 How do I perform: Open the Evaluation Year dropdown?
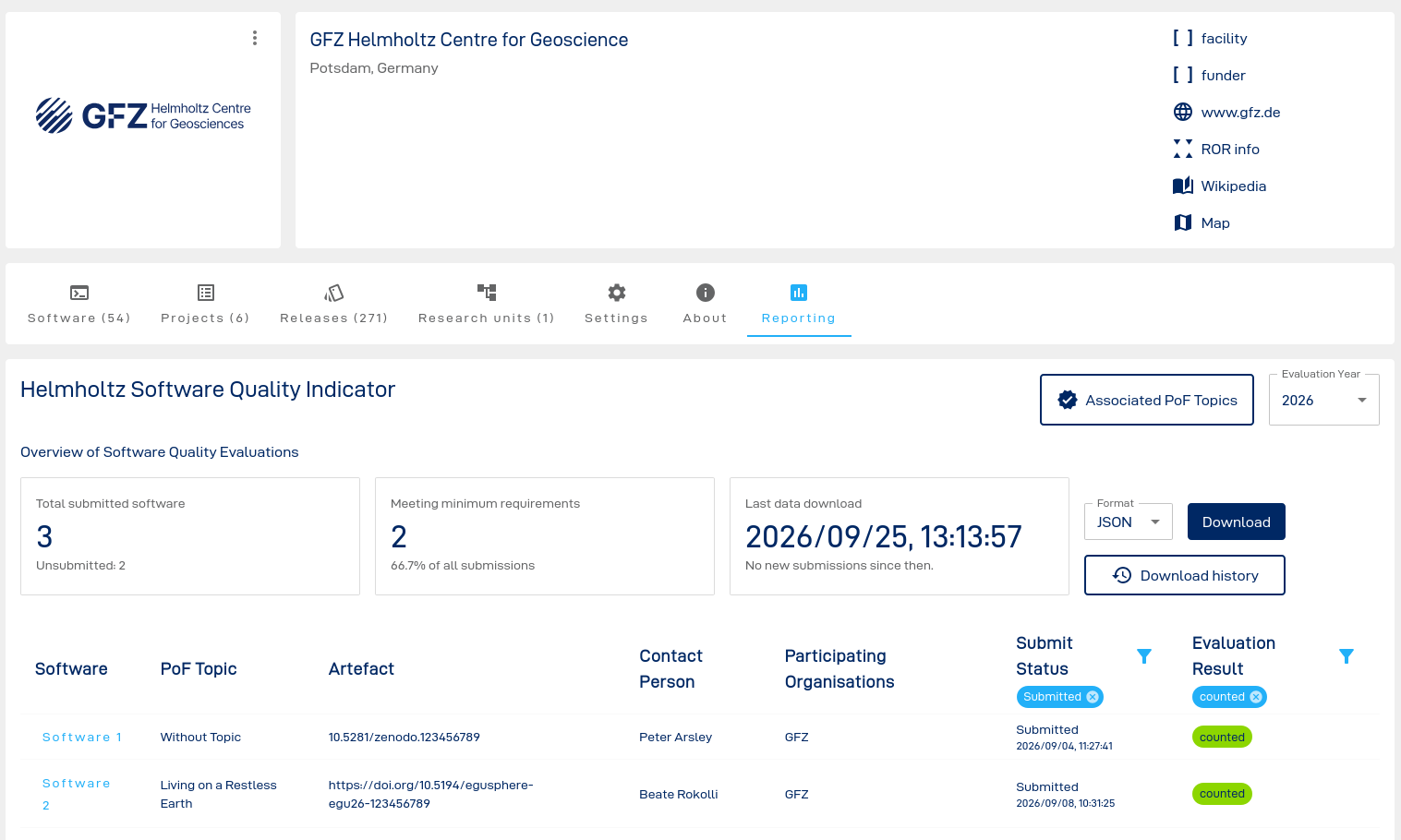[1324, 400]
